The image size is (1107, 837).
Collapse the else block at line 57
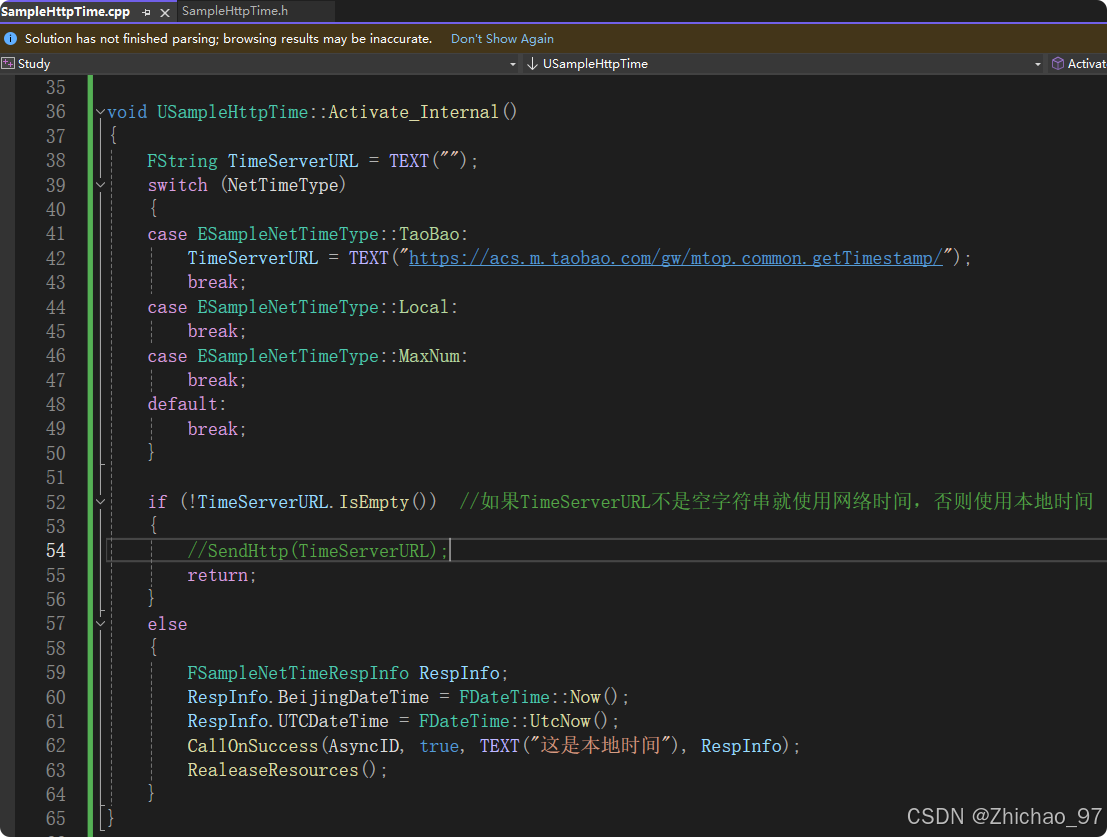(100, 624)
